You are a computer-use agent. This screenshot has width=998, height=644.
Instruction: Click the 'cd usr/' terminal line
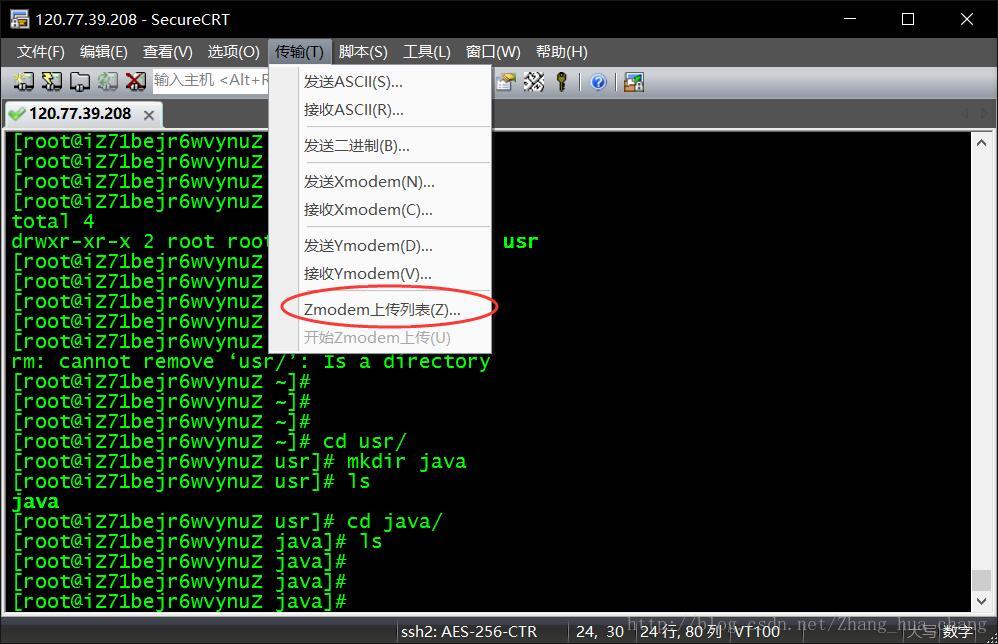click(209, 442)
